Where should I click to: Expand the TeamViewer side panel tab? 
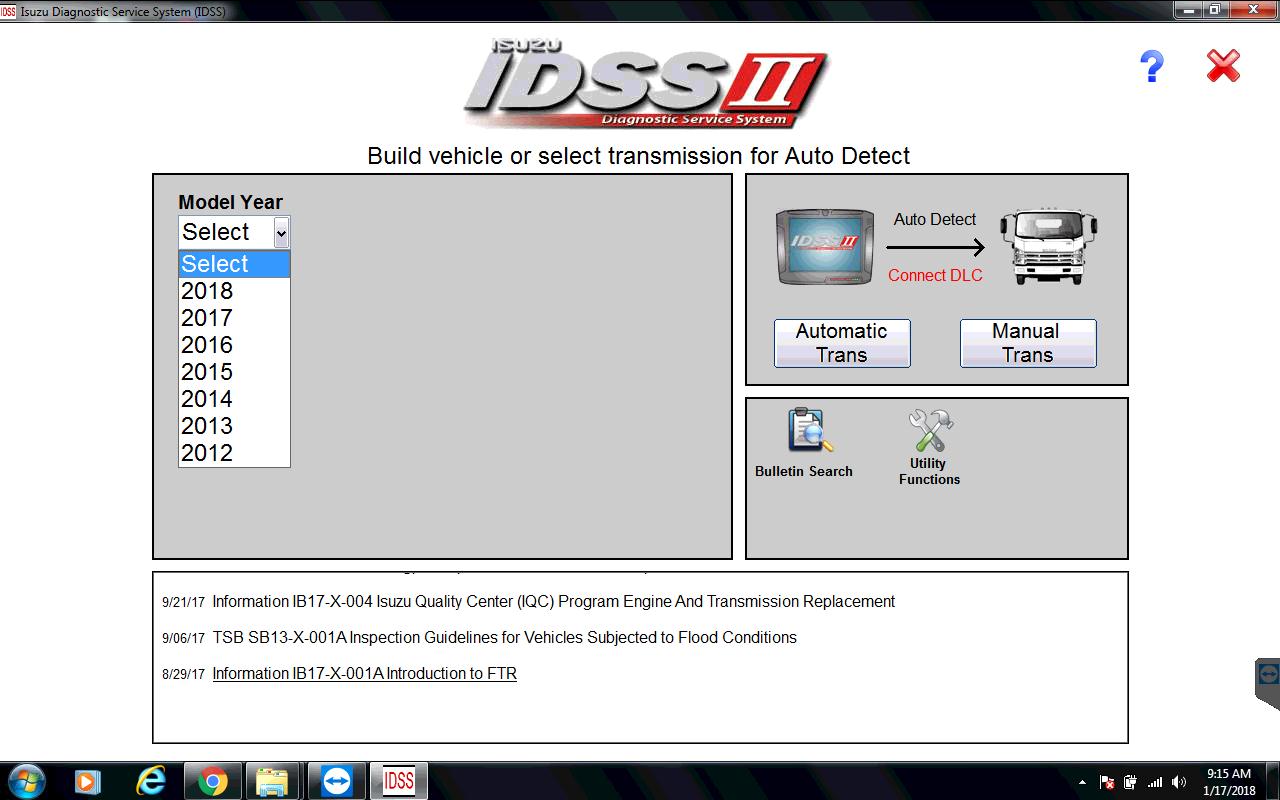(x=1268, y=684)
